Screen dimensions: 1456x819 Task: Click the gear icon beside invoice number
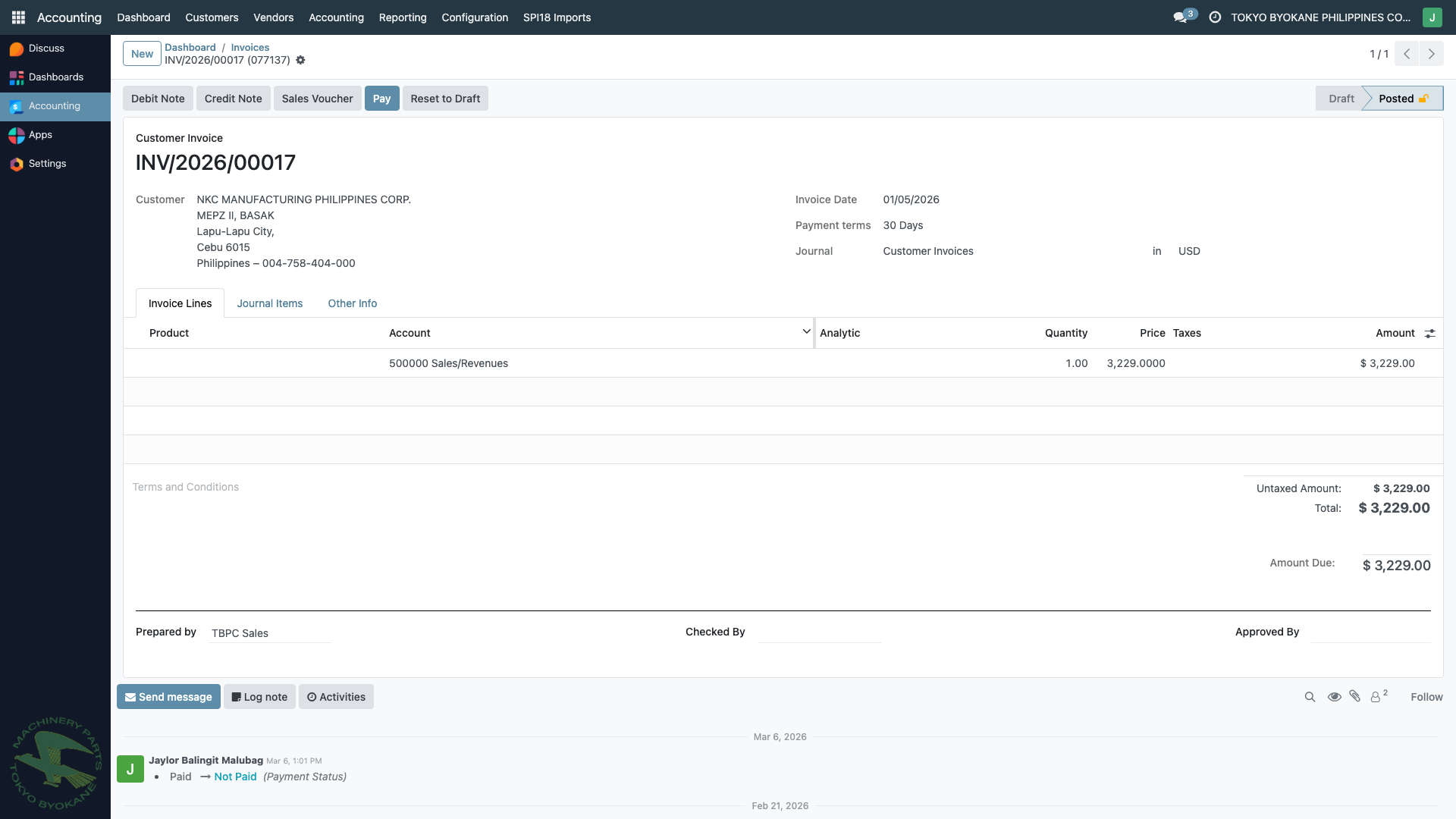[x=300, y=60]
